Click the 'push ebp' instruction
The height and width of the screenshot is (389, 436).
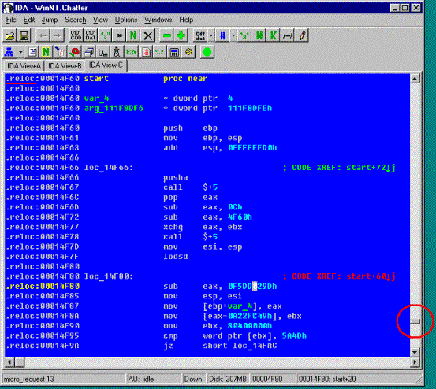point(190,128)
